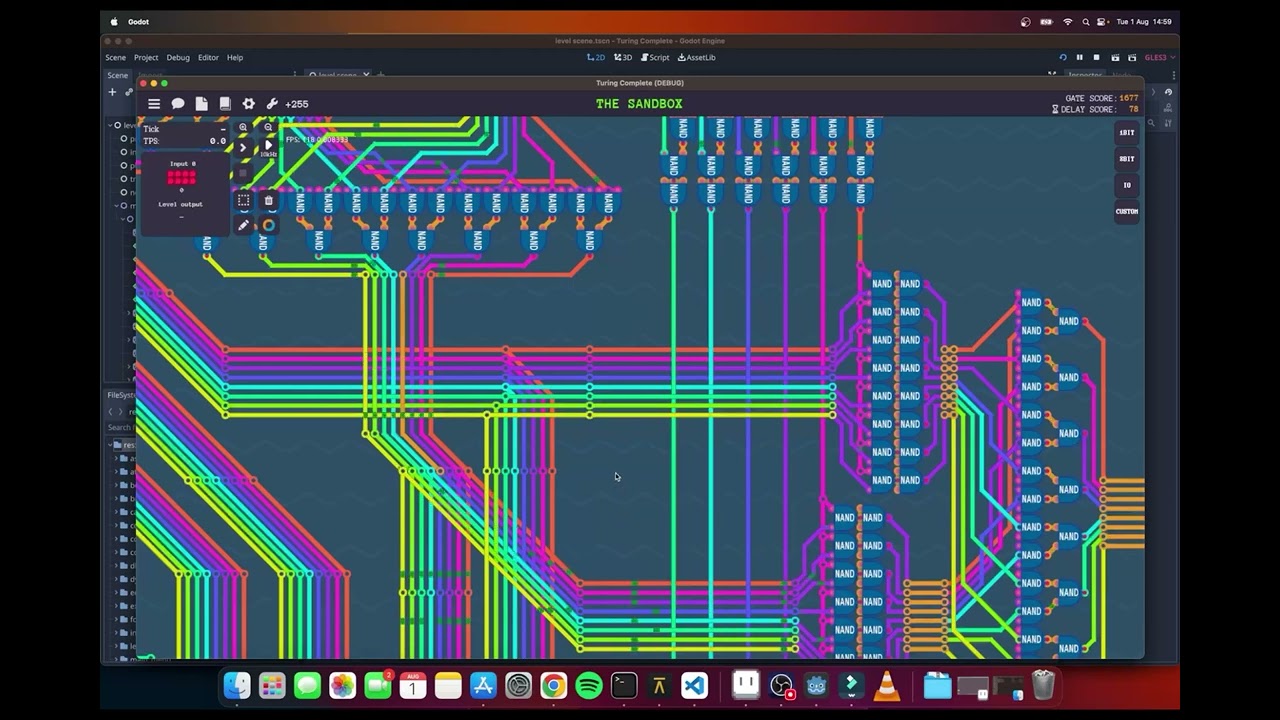Open Messages from the Dock
This screenshot has width=1280, height=720.
click(307, 686)
